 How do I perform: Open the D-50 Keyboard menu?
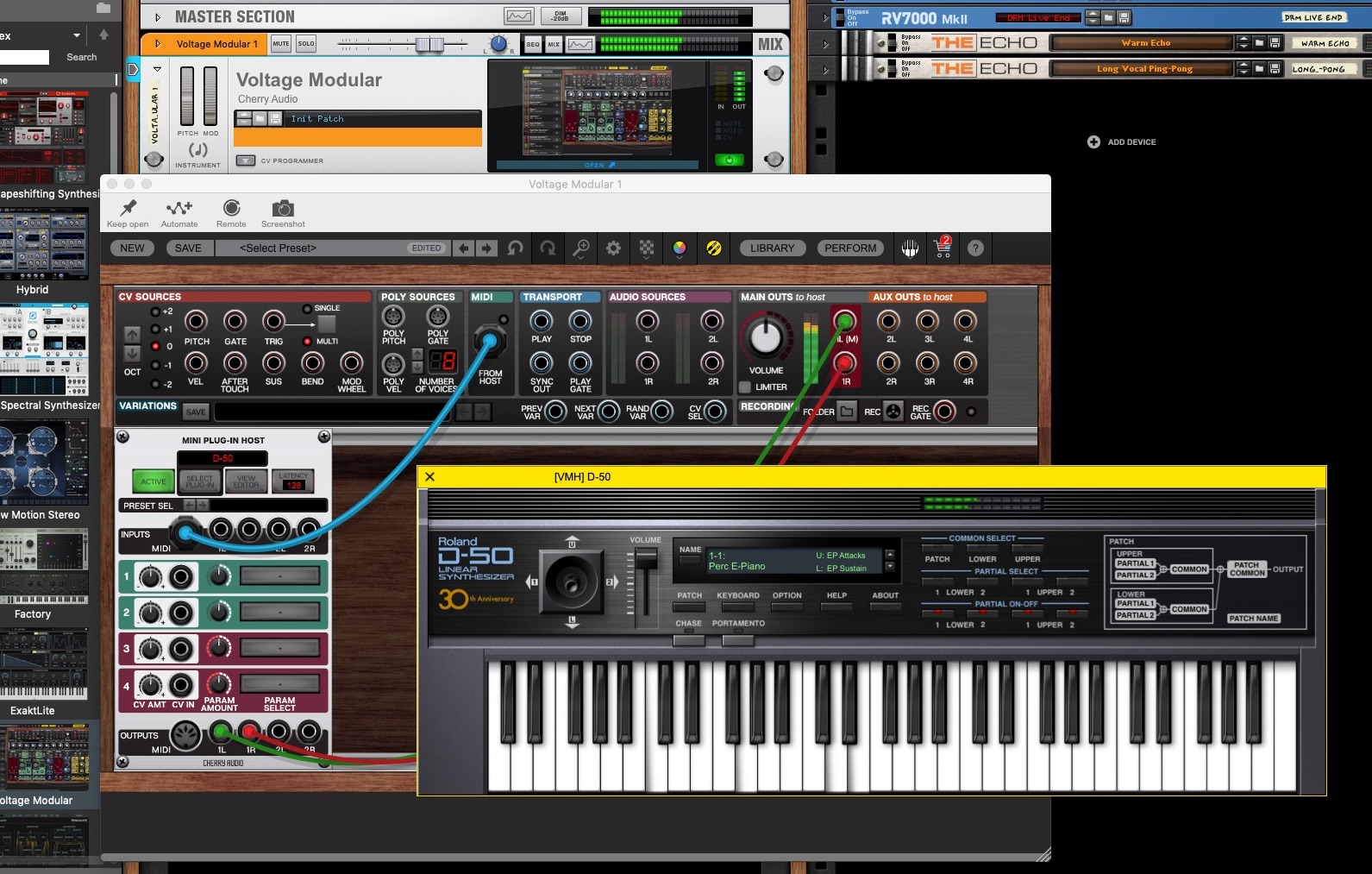(x=737, y=607)
